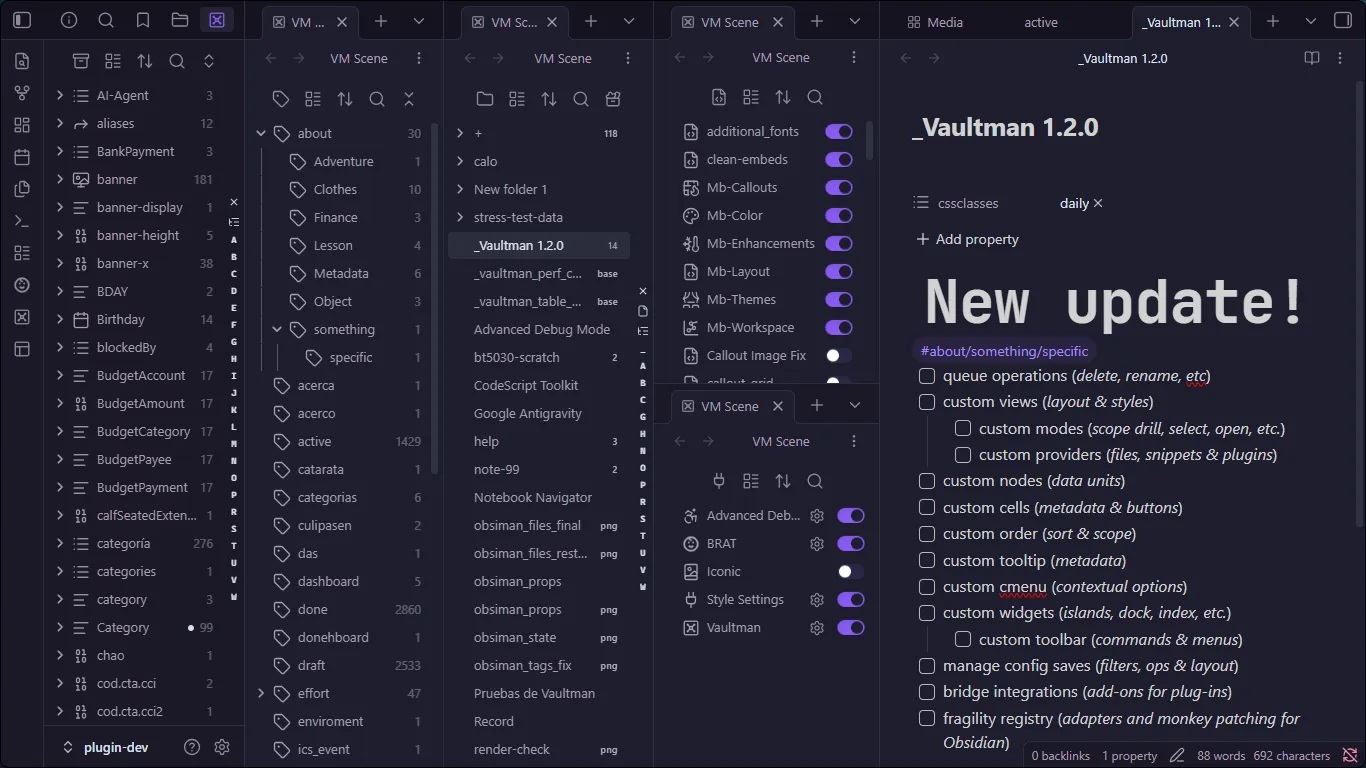The image size is (1366, 768).
Task: Click the code-file icon in snippets panel toolbar
Action: pos(719,97)
